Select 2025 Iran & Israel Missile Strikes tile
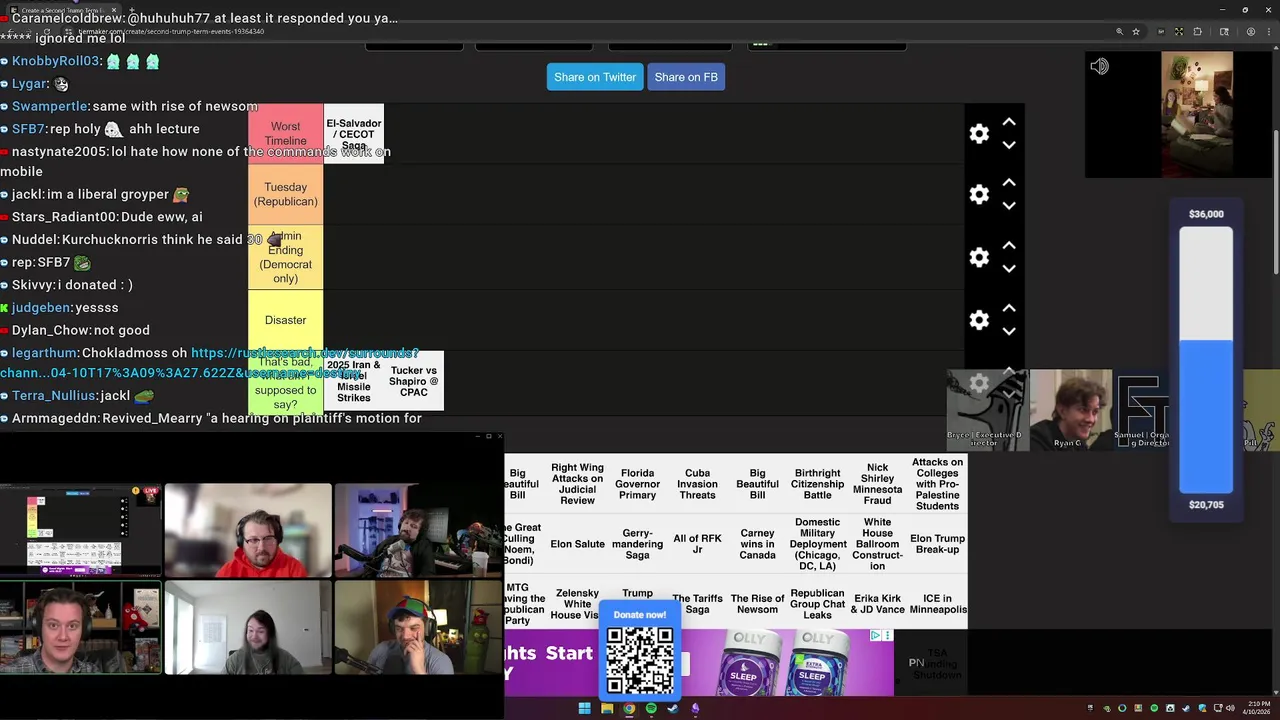This screenshot has width=1280, height=720. click(354, 381)
